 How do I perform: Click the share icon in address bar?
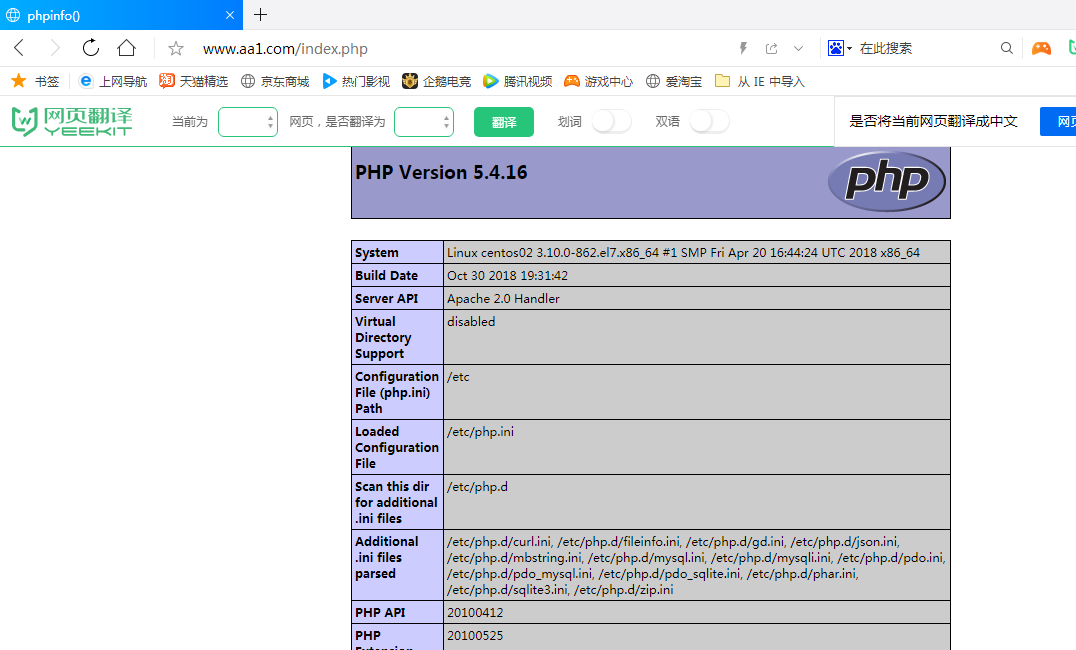coord(771,48)
